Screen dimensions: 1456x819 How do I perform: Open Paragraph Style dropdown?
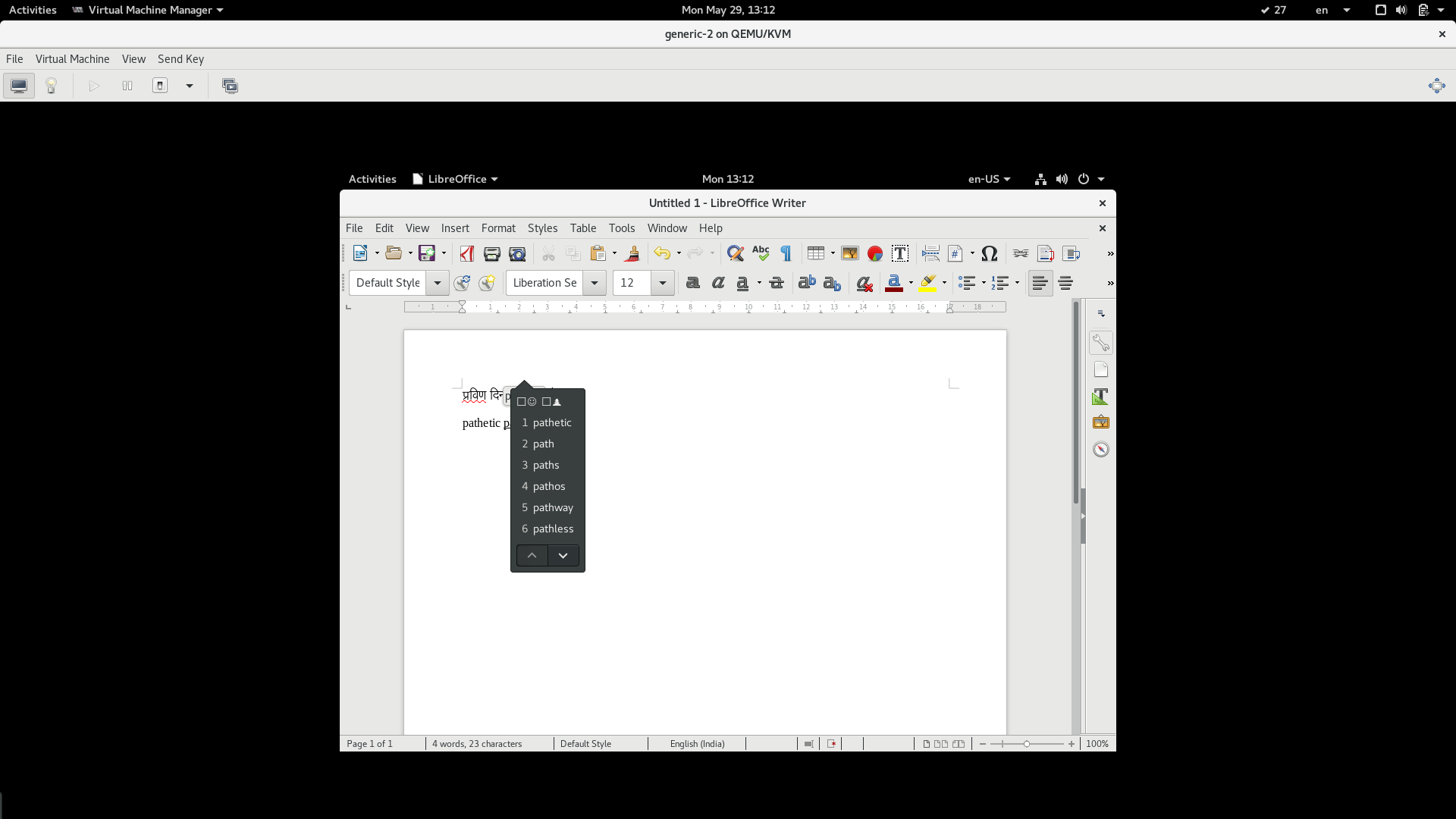[438, 283]
